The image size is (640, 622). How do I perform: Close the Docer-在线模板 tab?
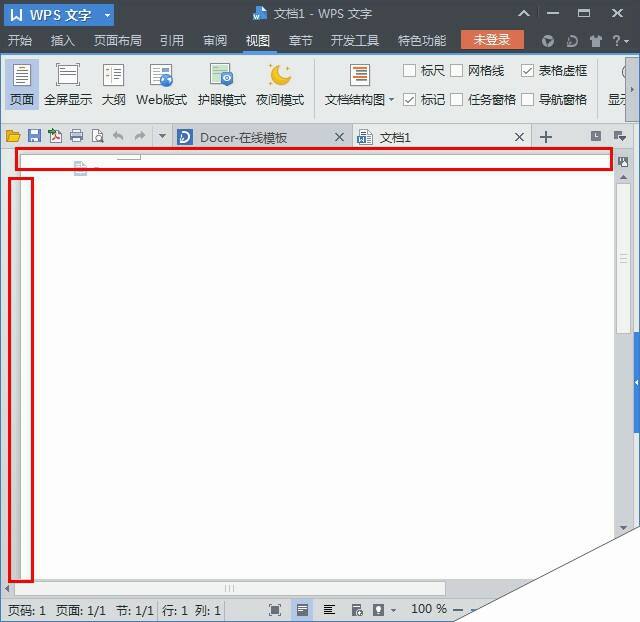click(x=339, y=137)
